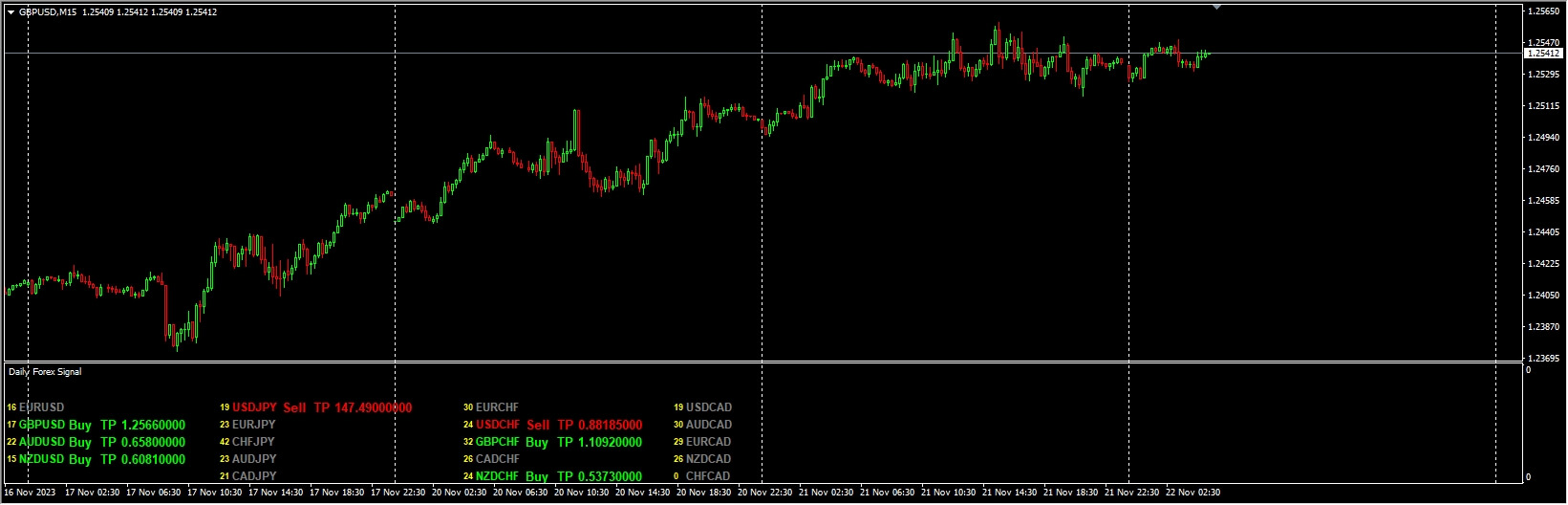Click the 22 Nov 02:30 time axis label
The image size is (1568, 505).
tap(1193, 493)
